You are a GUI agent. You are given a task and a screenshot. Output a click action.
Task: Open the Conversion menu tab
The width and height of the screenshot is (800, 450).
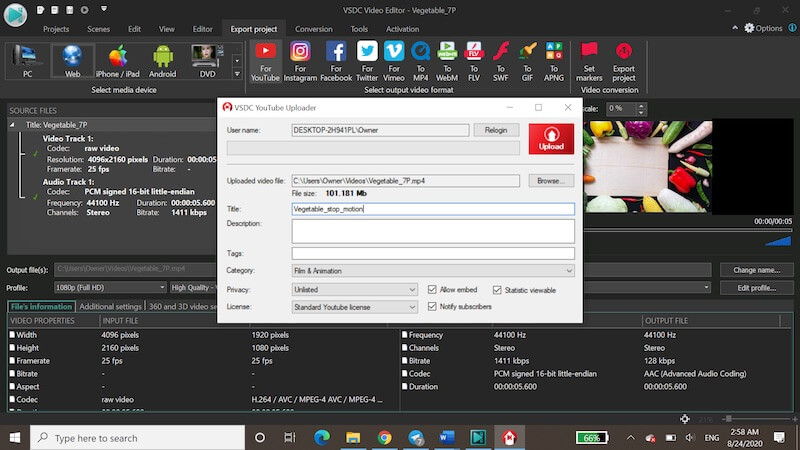click(313, 29)
